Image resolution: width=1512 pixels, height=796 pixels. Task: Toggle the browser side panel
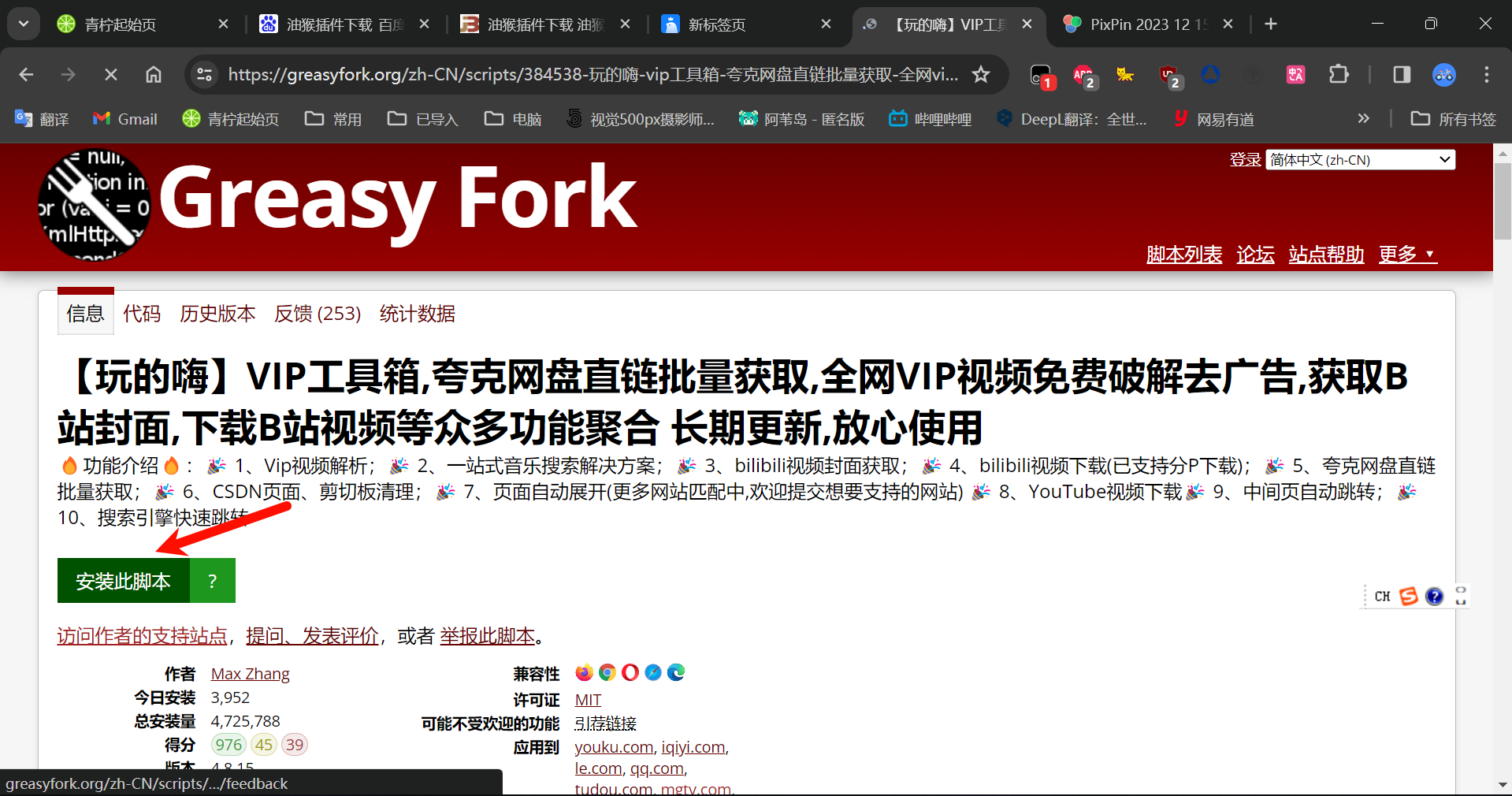pyautogui.click(x=1402, y=75)
